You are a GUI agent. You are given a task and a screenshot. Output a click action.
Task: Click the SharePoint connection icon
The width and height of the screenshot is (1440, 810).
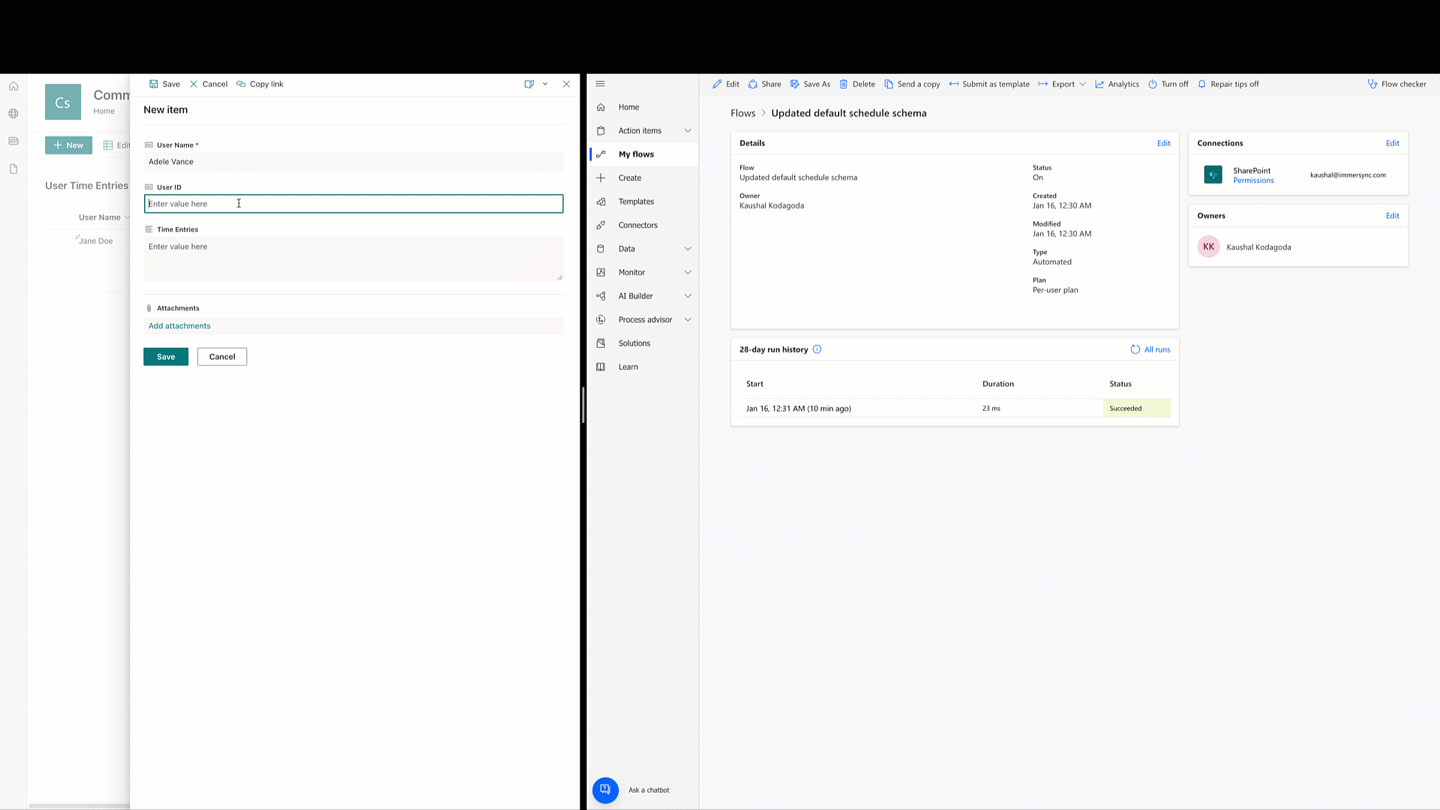tap(1213, 175)
